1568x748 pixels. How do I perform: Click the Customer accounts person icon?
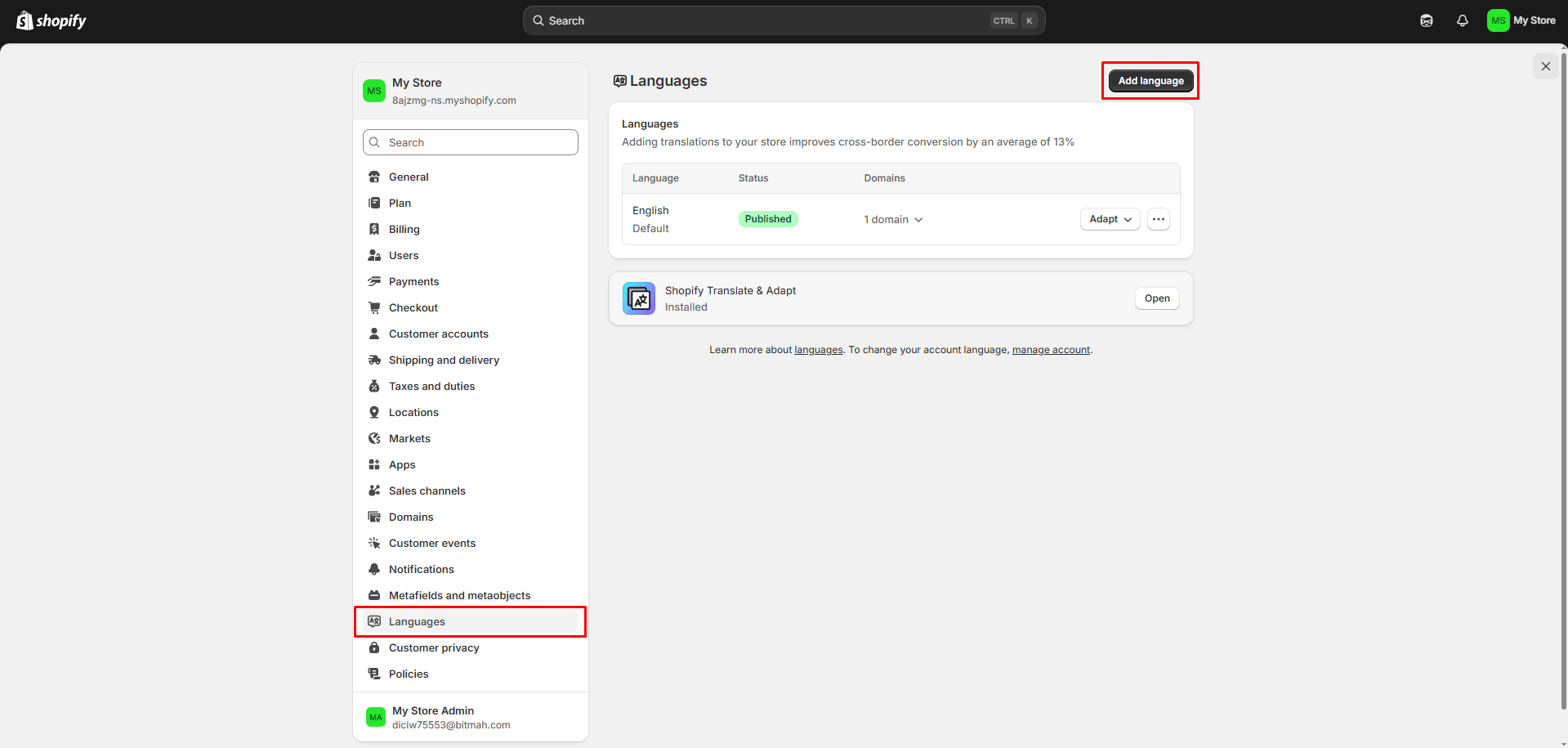374,334
